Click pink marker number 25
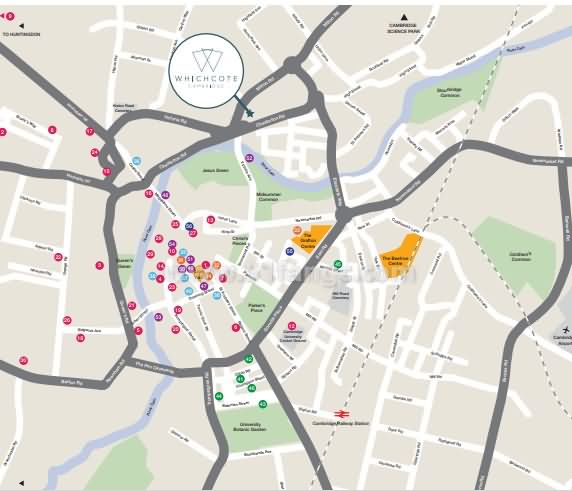Image resolution: width=572 pixels, height=491 pixels. coord(175,224)
